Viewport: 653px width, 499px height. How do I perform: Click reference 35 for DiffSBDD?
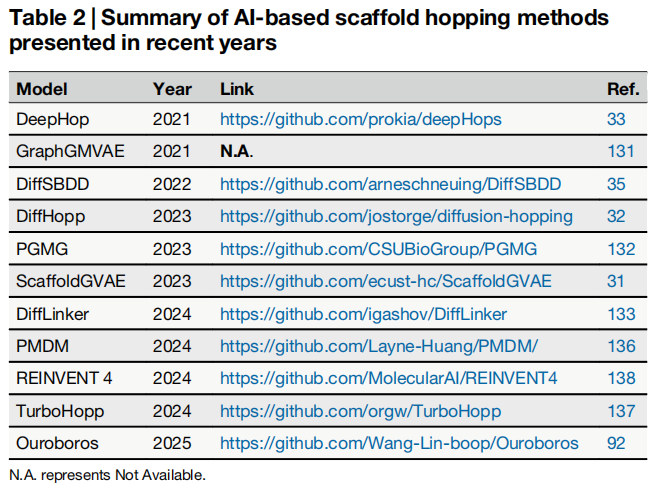click(x=616, y=184)
